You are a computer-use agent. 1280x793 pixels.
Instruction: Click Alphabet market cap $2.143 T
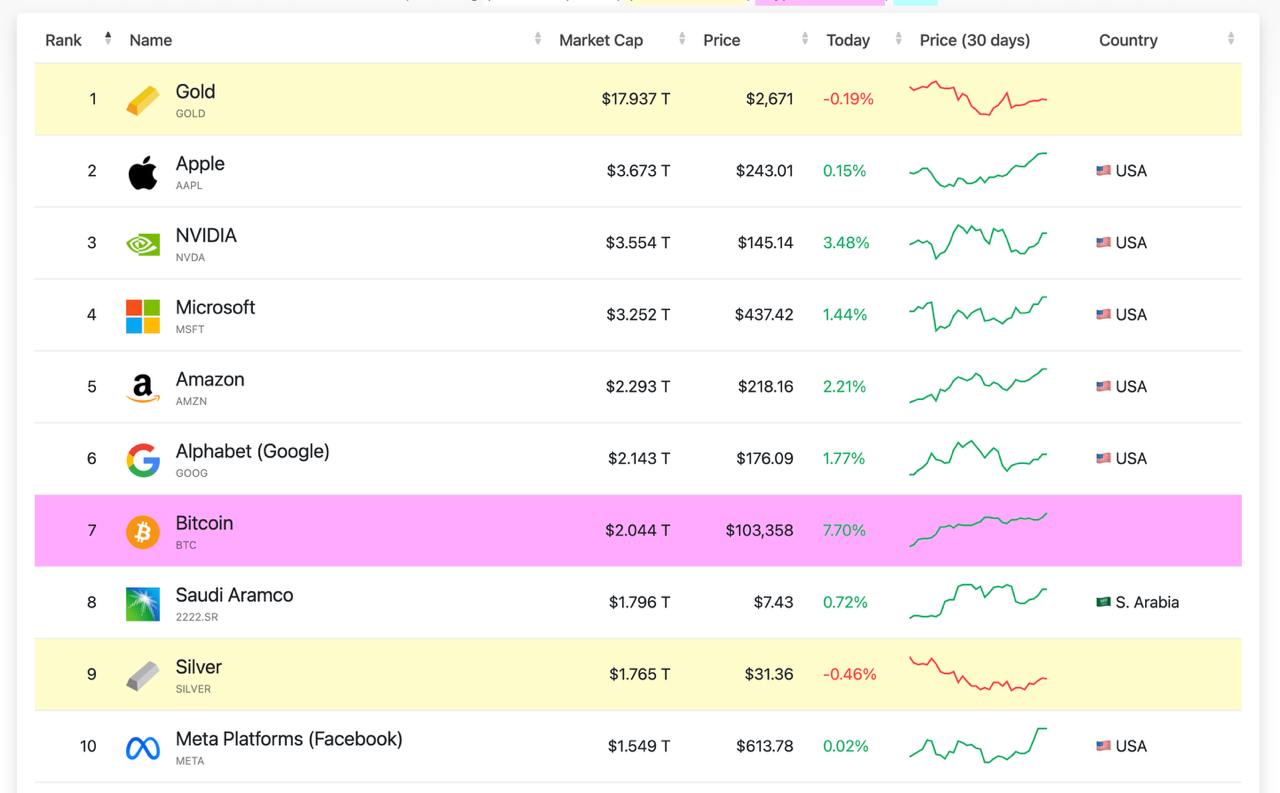tap(639, 459)
